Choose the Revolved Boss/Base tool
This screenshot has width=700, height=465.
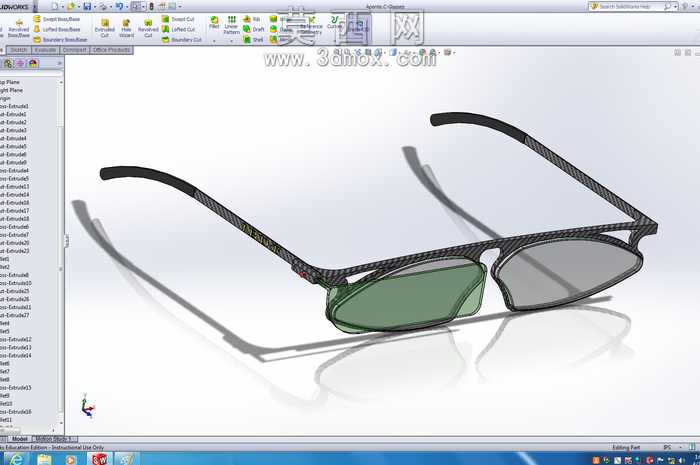tap(19, 29)
